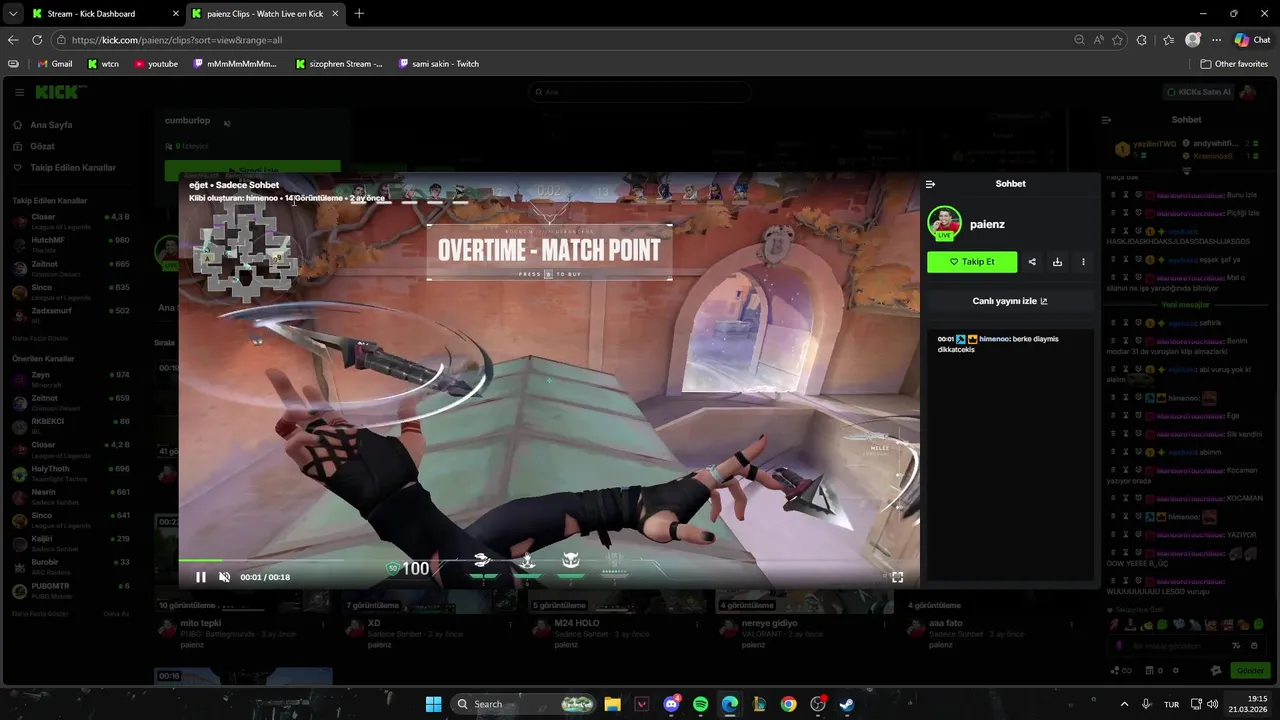Open M24 HOLO clip card

615,620
